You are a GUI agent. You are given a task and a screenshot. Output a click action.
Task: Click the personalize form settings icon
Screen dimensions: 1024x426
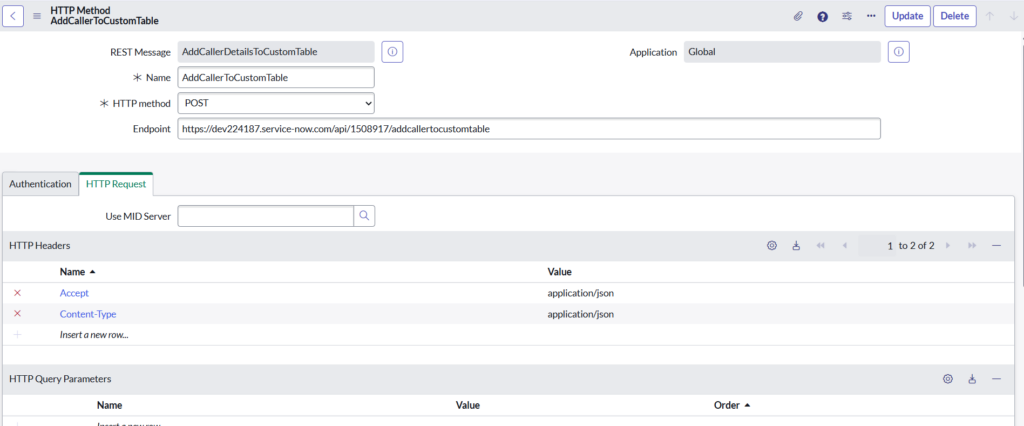847,16
